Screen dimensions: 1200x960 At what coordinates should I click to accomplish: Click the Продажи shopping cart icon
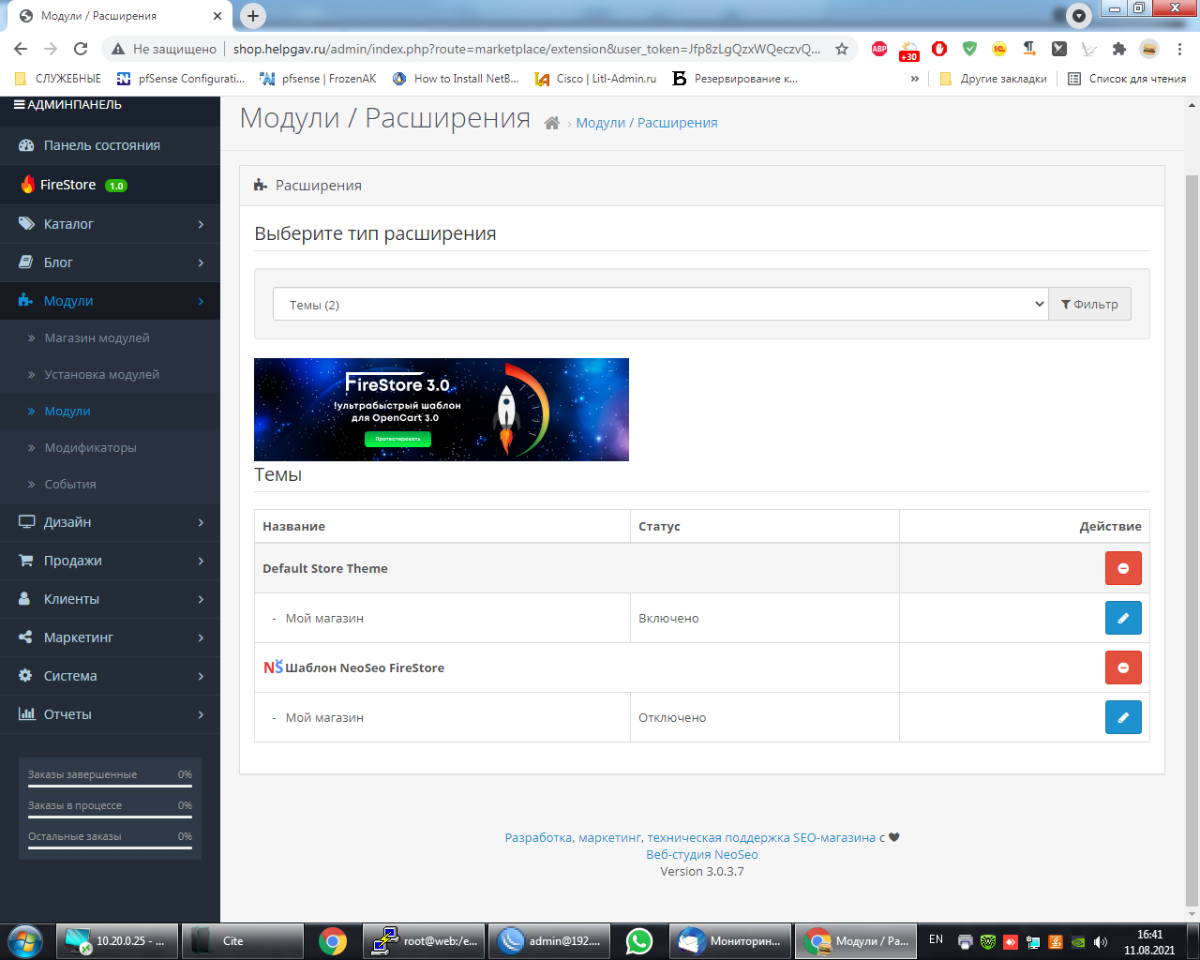click(27, 560)
